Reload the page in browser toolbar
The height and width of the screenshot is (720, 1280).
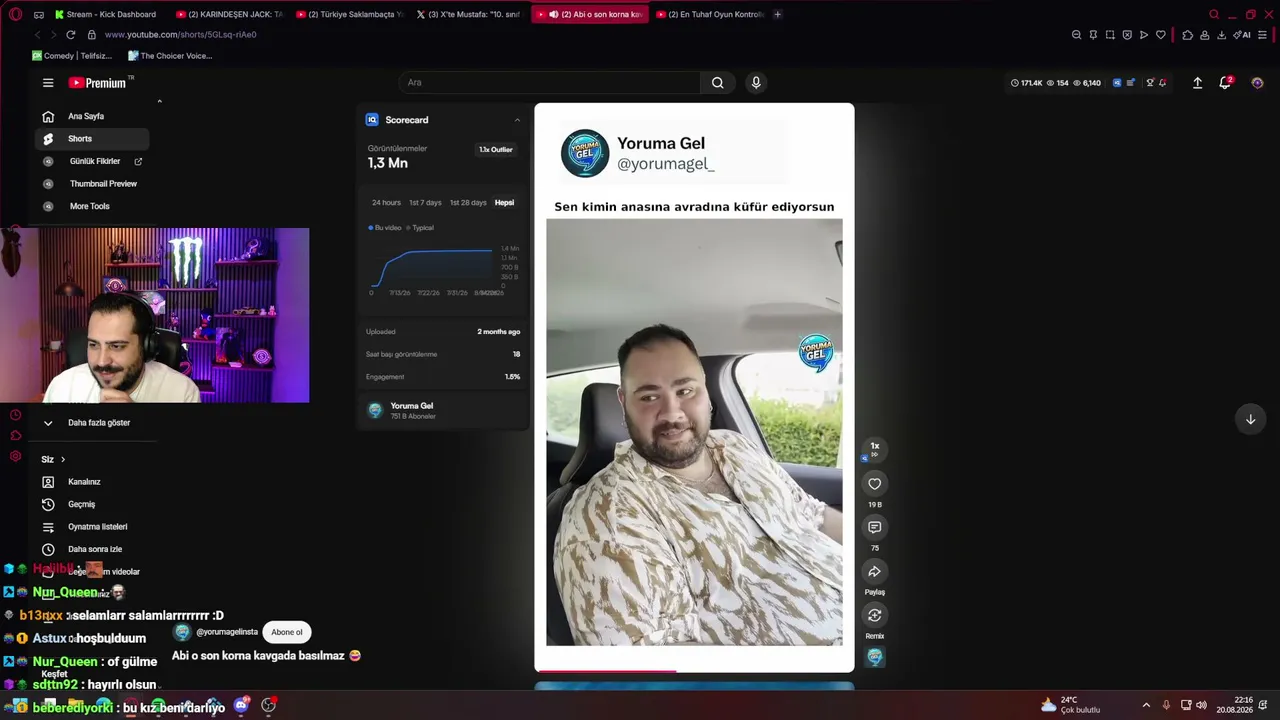tap(70, 34)
